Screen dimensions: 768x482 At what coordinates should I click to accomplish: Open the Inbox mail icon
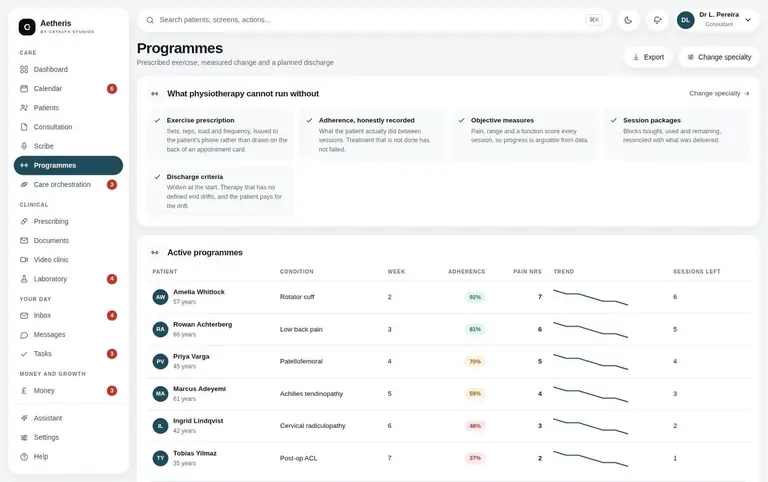point(24,315)
